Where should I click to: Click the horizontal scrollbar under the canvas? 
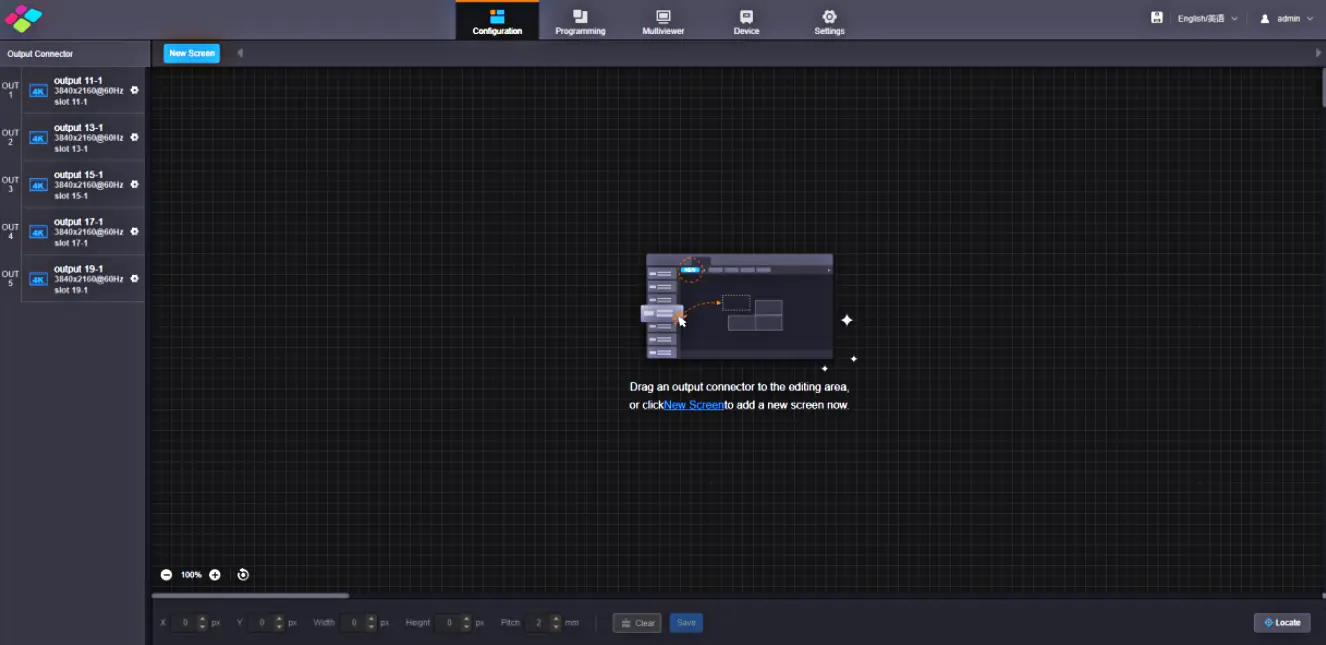click(250, 596)
